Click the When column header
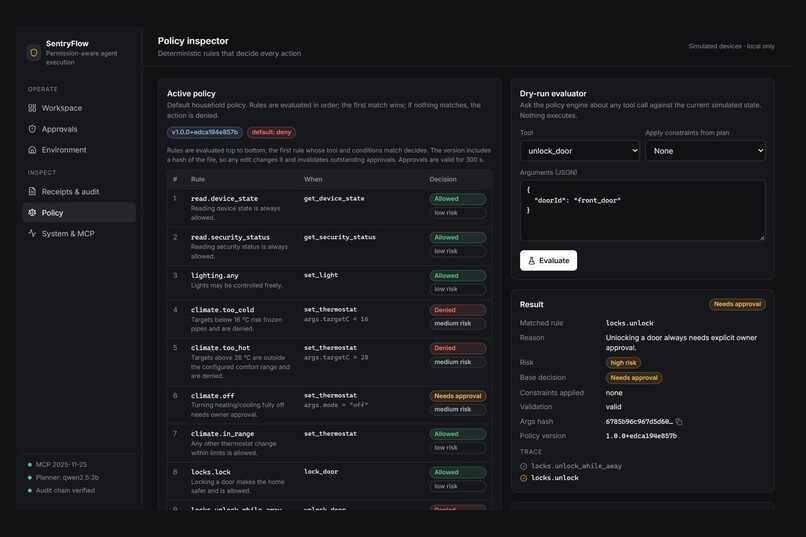The image size is (806, 537). point(313,179)
